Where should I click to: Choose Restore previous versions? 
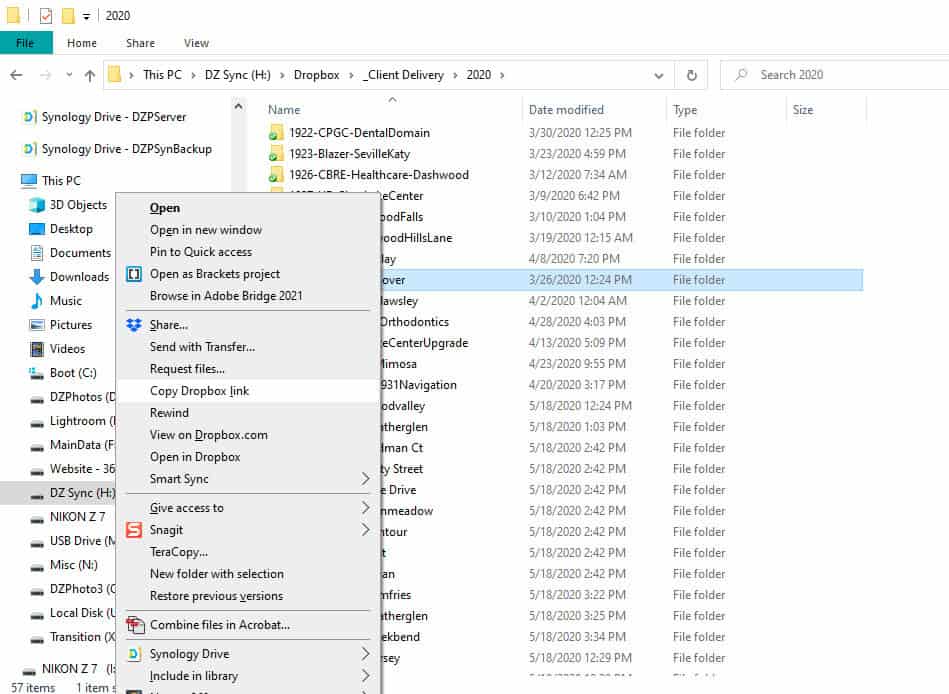coord(216,596)
